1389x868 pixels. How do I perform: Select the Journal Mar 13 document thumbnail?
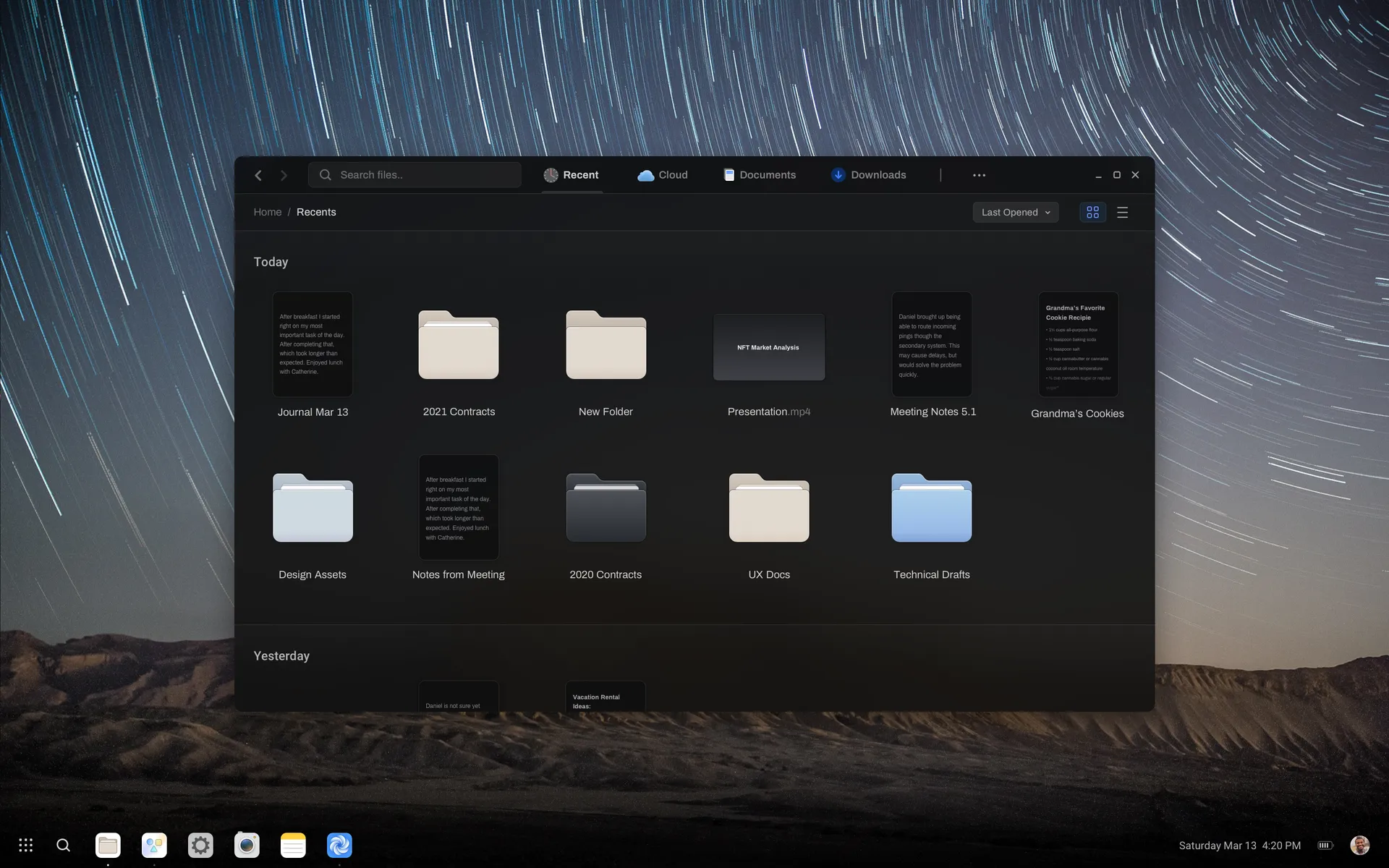click(x=313, y=344)
